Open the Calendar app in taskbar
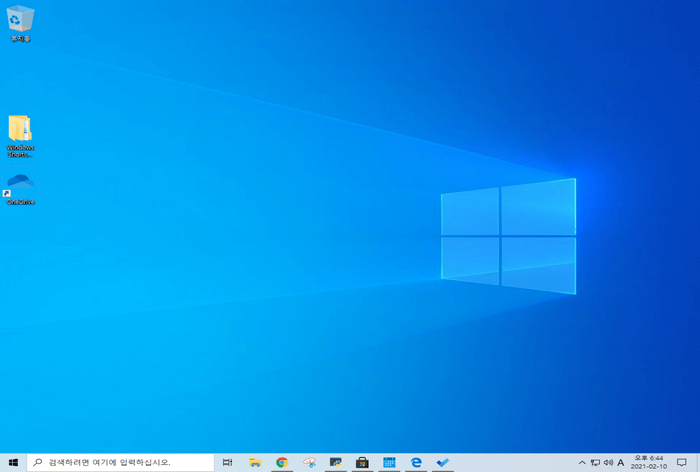The image size is (700, 472). point(389,463)
